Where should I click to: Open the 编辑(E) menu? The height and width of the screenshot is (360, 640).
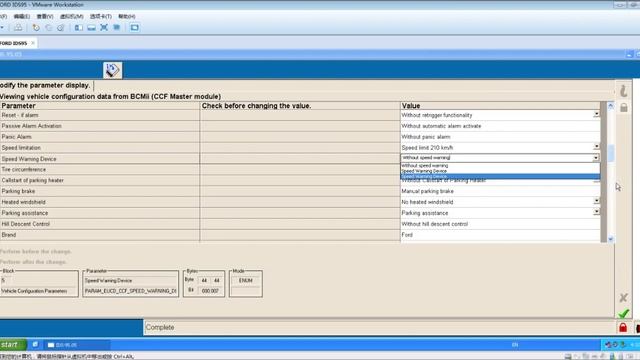click(22, 16)
